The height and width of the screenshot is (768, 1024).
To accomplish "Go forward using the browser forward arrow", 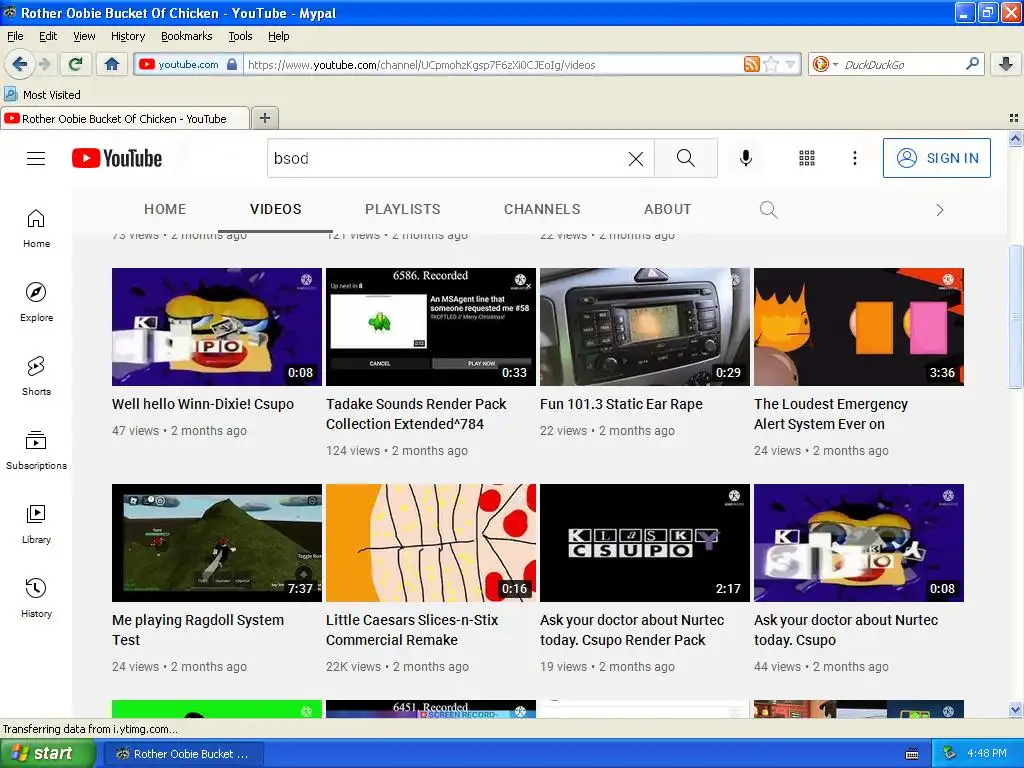I will coord(44,64).
